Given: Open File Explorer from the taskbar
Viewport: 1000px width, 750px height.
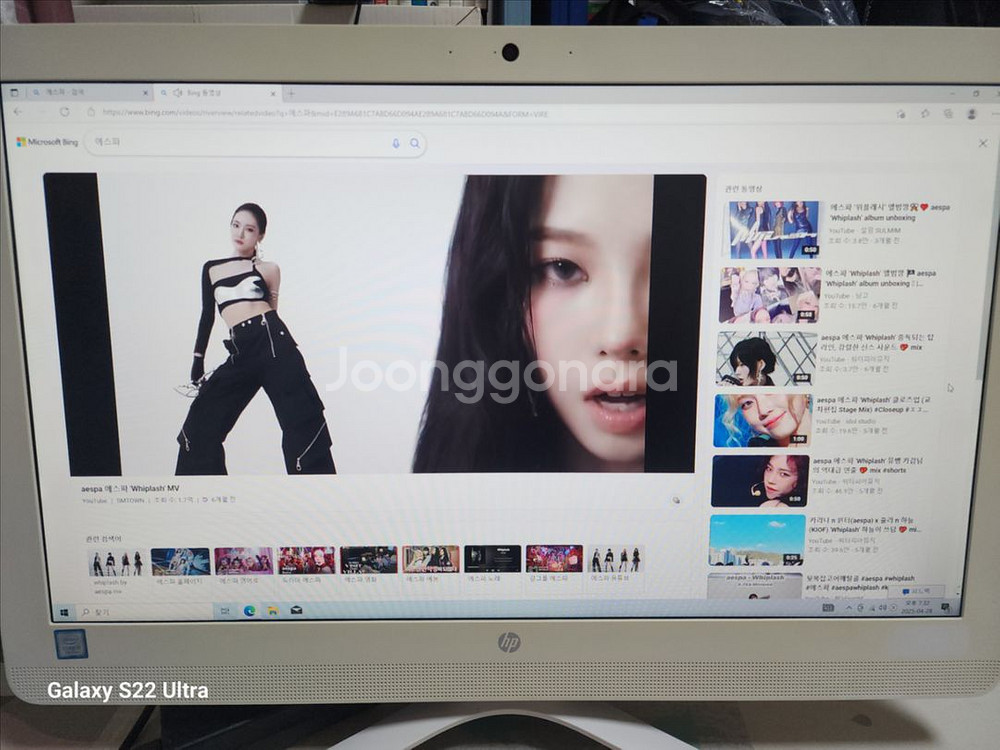Looking at the screenshot, I should [272, 611].
